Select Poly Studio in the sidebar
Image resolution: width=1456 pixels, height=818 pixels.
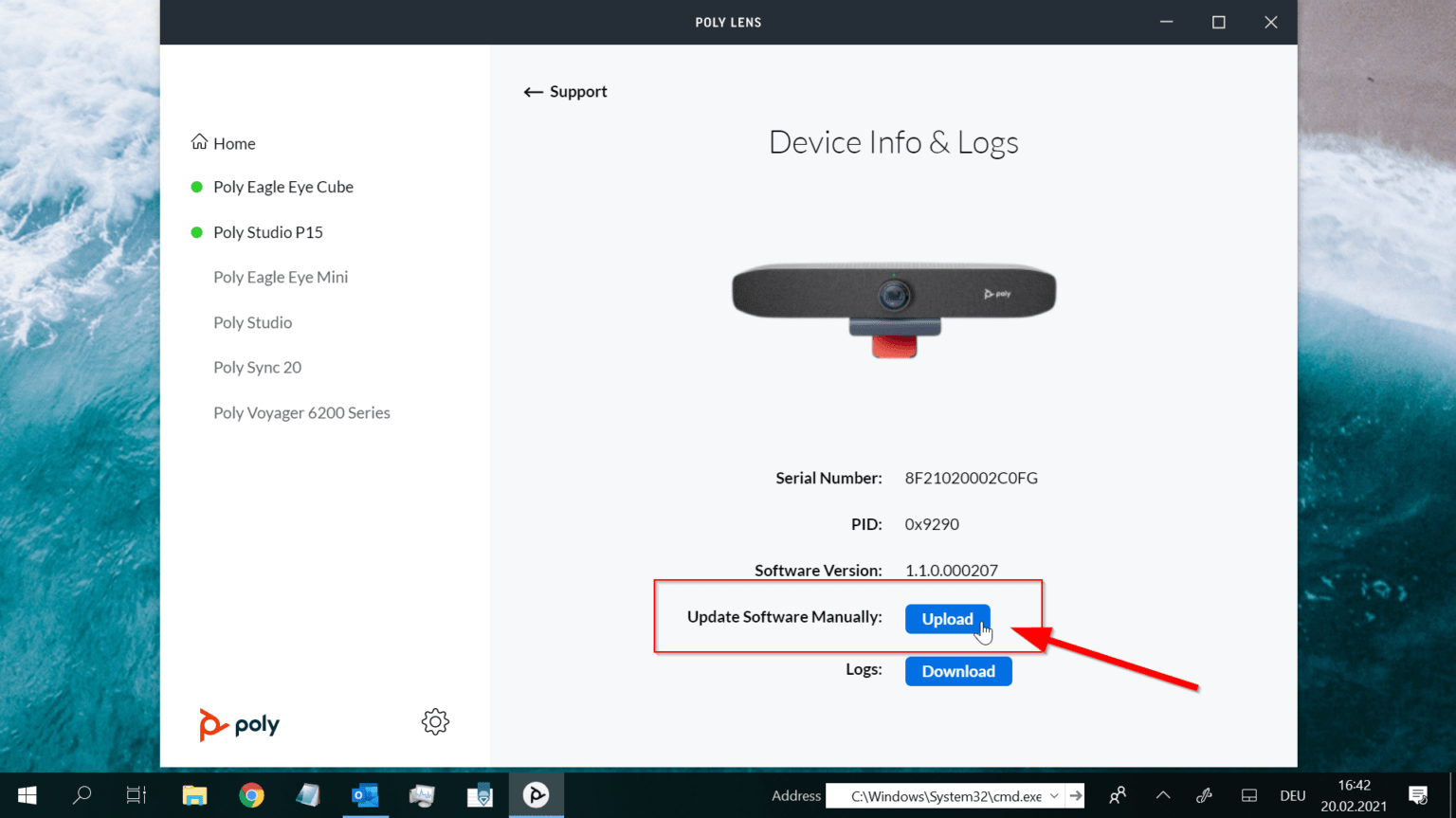click(x=253, y=322)
